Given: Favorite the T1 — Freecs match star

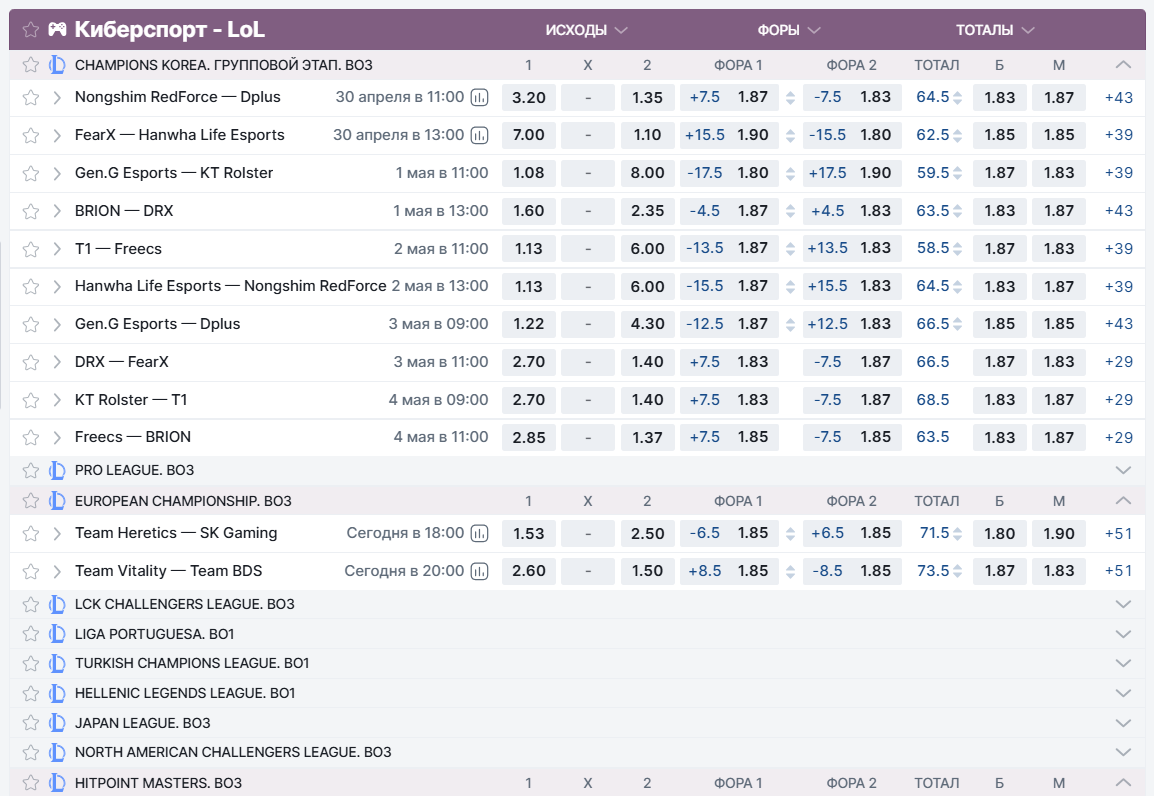Looking at the screenshot, I should pyautogui.click(x=31, y=249).
